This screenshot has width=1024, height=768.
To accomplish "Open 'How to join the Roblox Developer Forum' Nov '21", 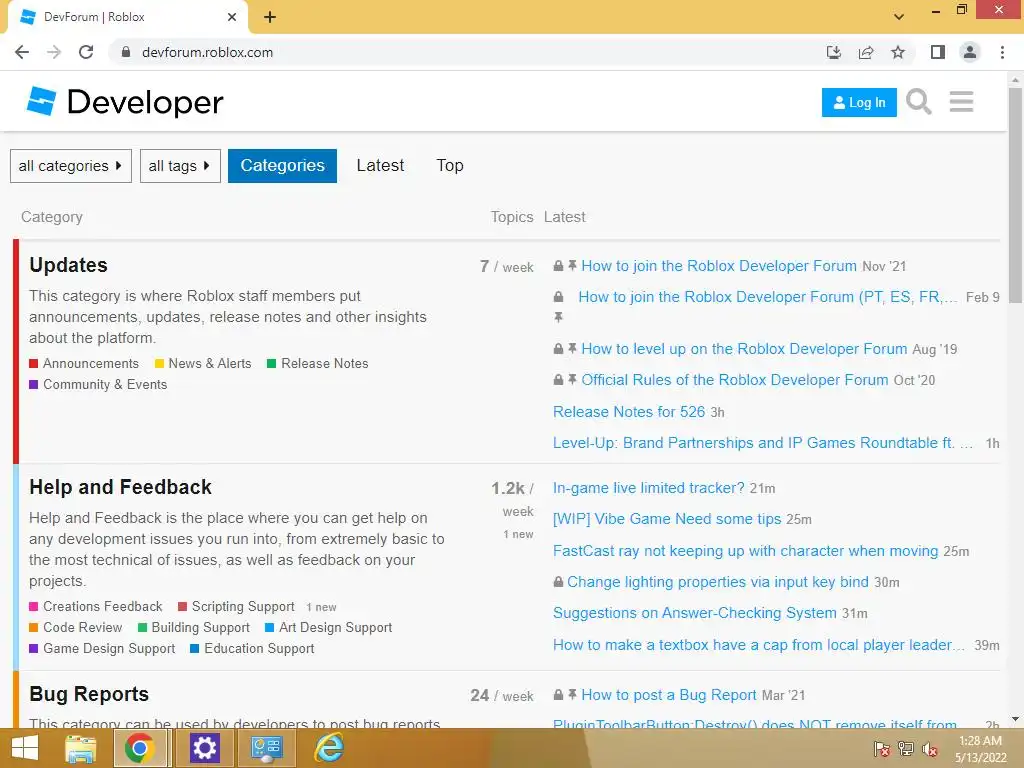I will [719, 266].
